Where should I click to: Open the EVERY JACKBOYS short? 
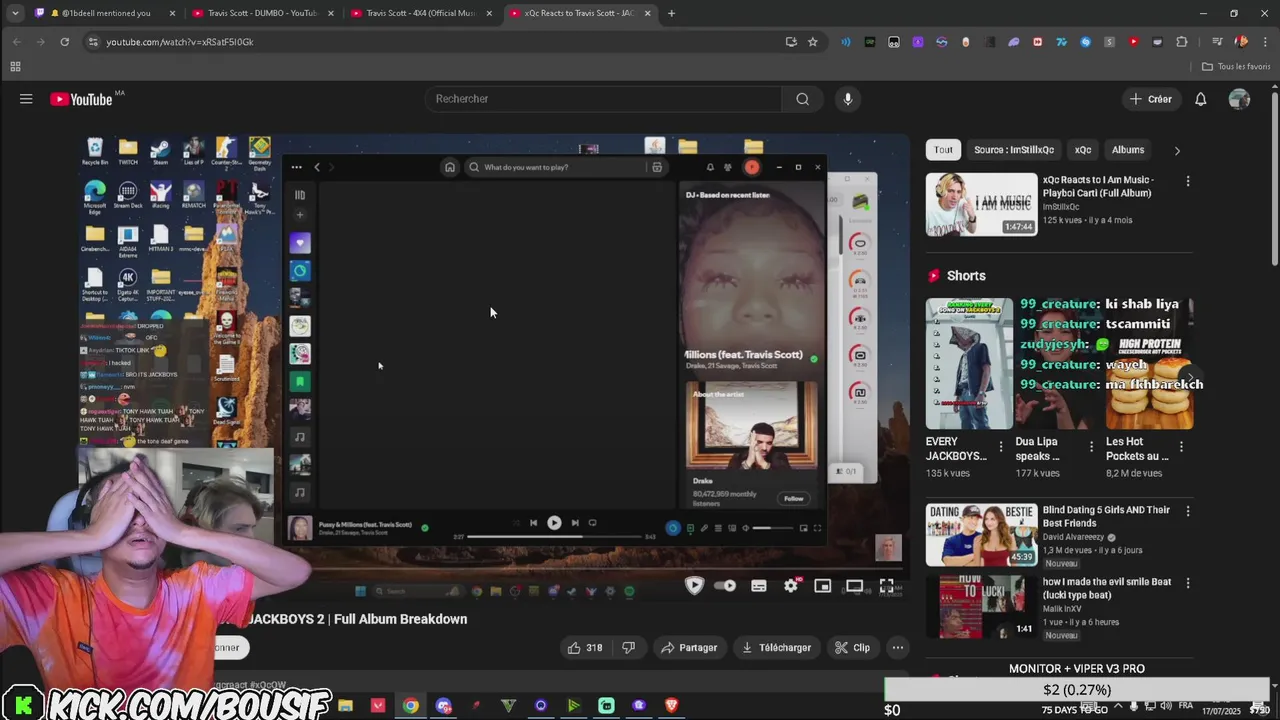point(969,363)
